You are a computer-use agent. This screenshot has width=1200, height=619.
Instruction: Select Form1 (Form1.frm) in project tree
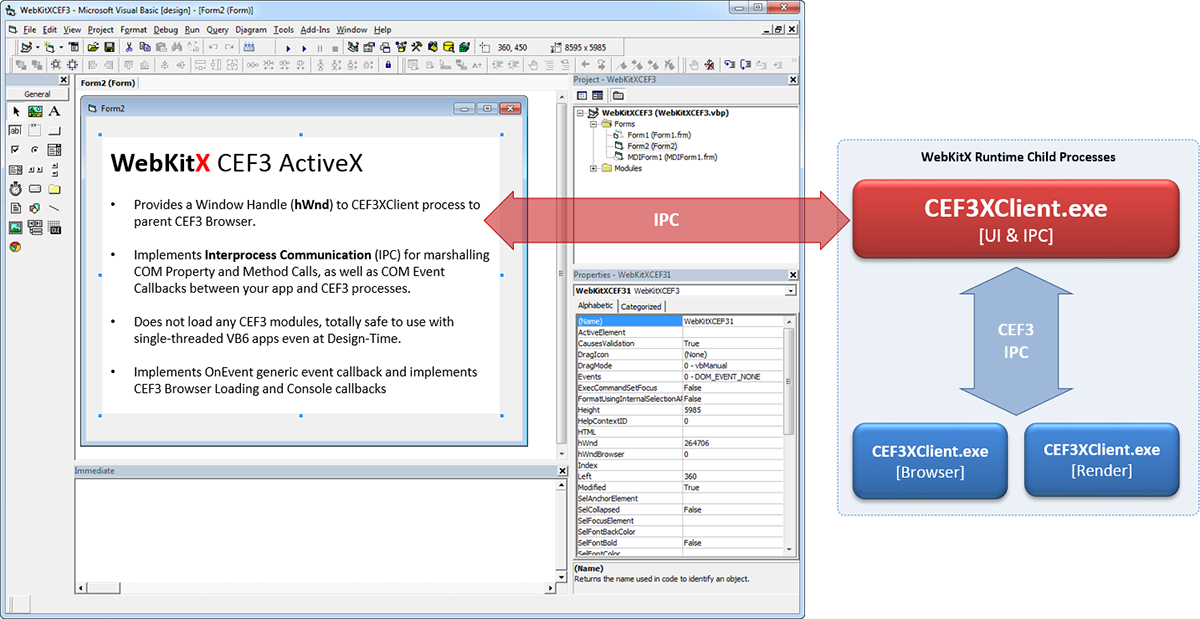click(x=658, y=135)
